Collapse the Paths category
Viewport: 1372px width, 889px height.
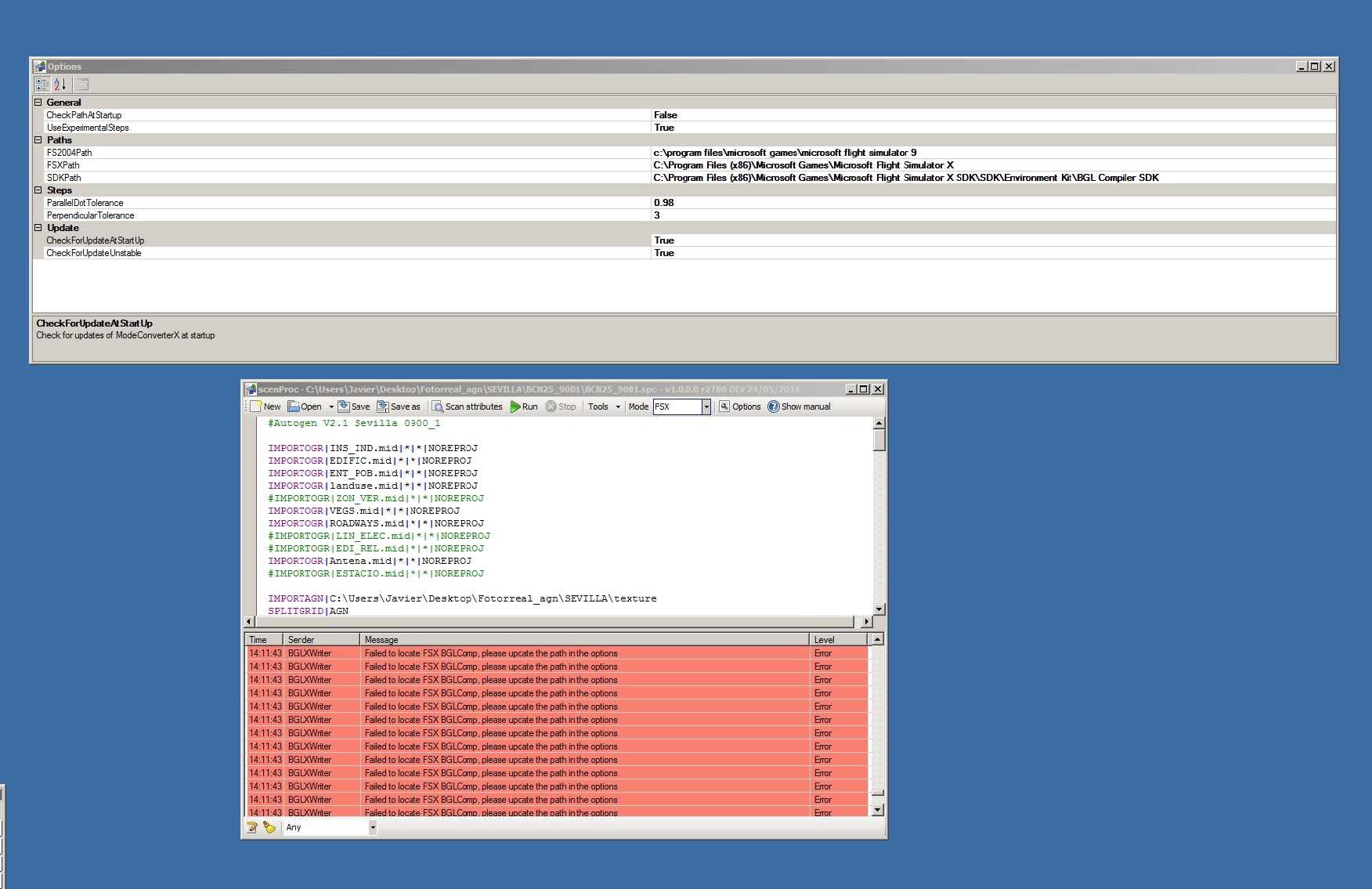pyautogui.click(x=38, y=140)
